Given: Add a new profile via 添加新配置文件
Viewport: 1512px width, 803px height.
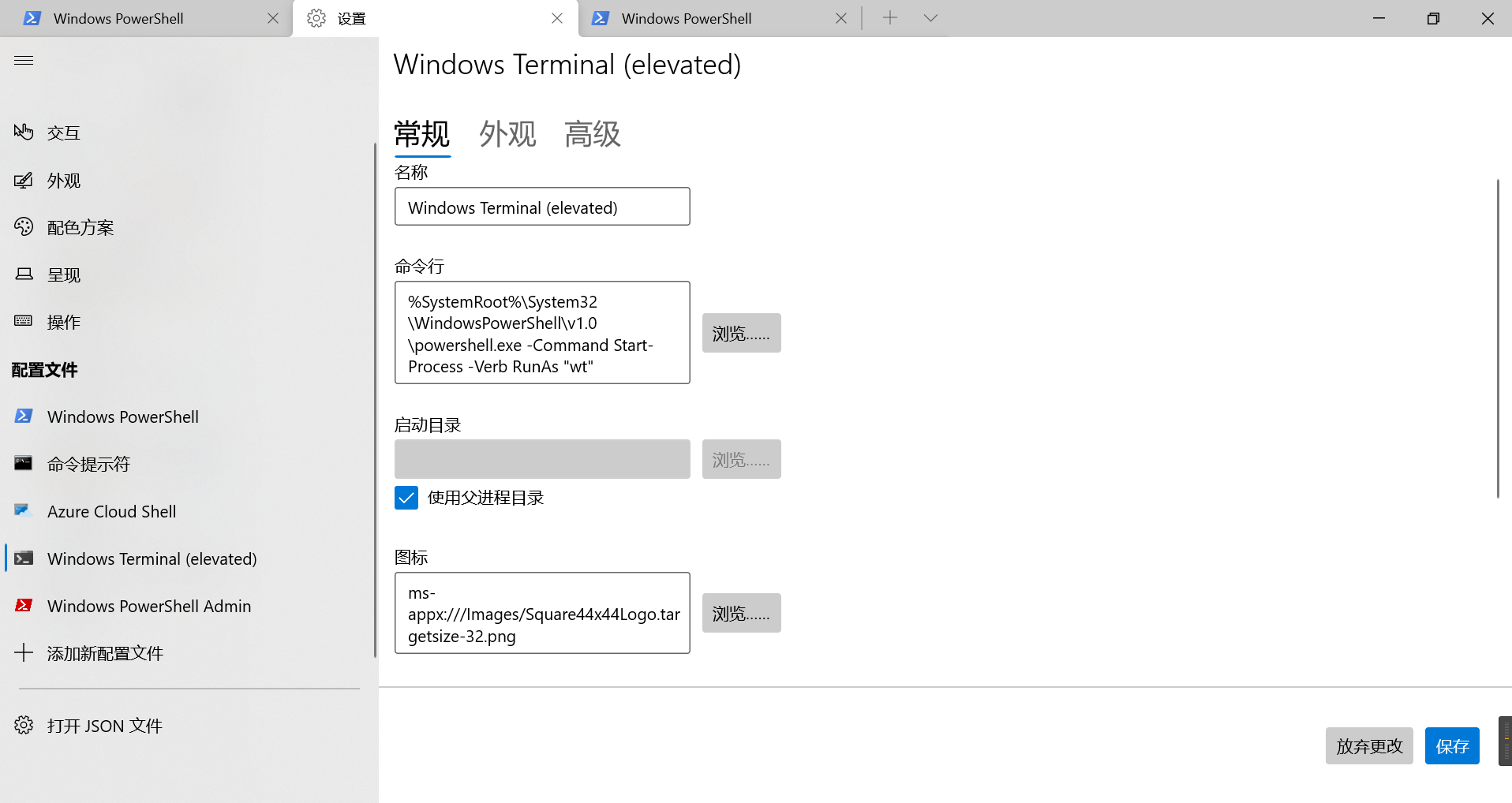Looking at the screenshot, I should [x=104, y=652].
